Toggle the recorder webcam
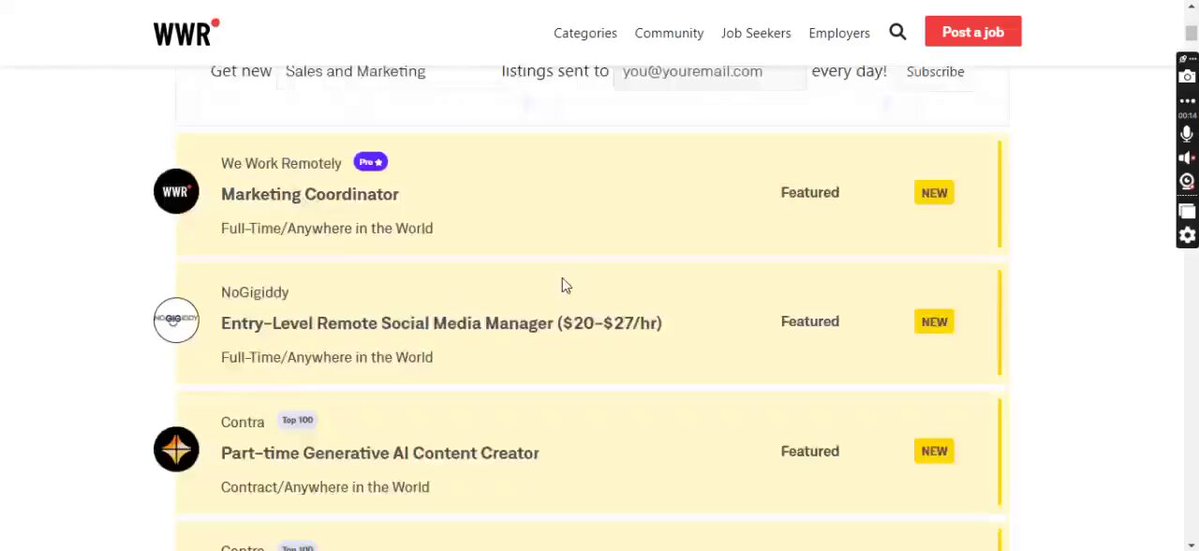This screenshot has width=1199, height=551. click(1187, 182)
